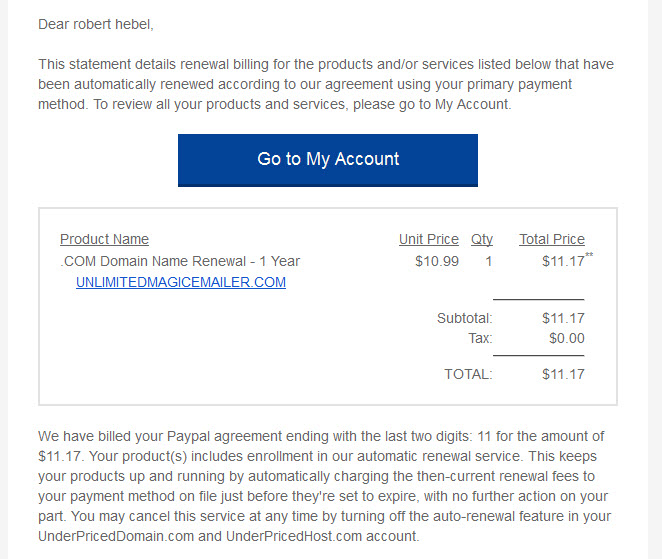Click the $10.99 unit price value
662x559 pixels.
437,261
